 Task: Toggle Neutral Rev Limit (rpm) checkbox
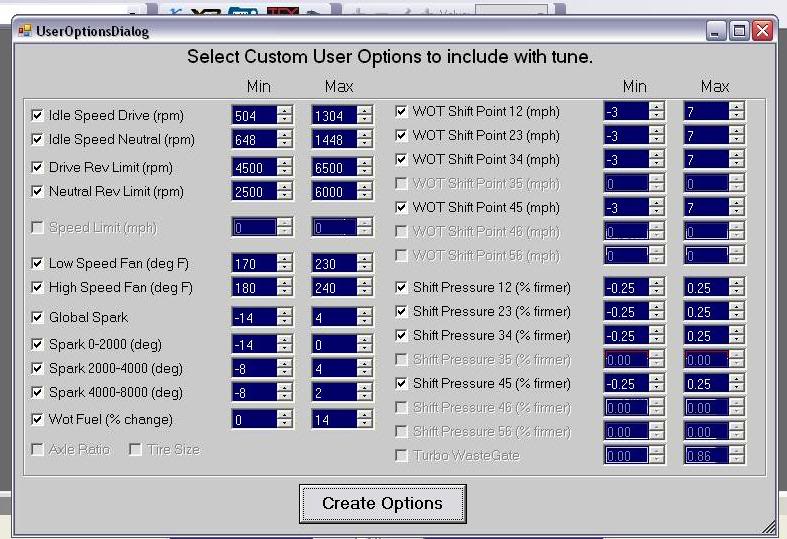pyautogui.click(x=37, y=191)
